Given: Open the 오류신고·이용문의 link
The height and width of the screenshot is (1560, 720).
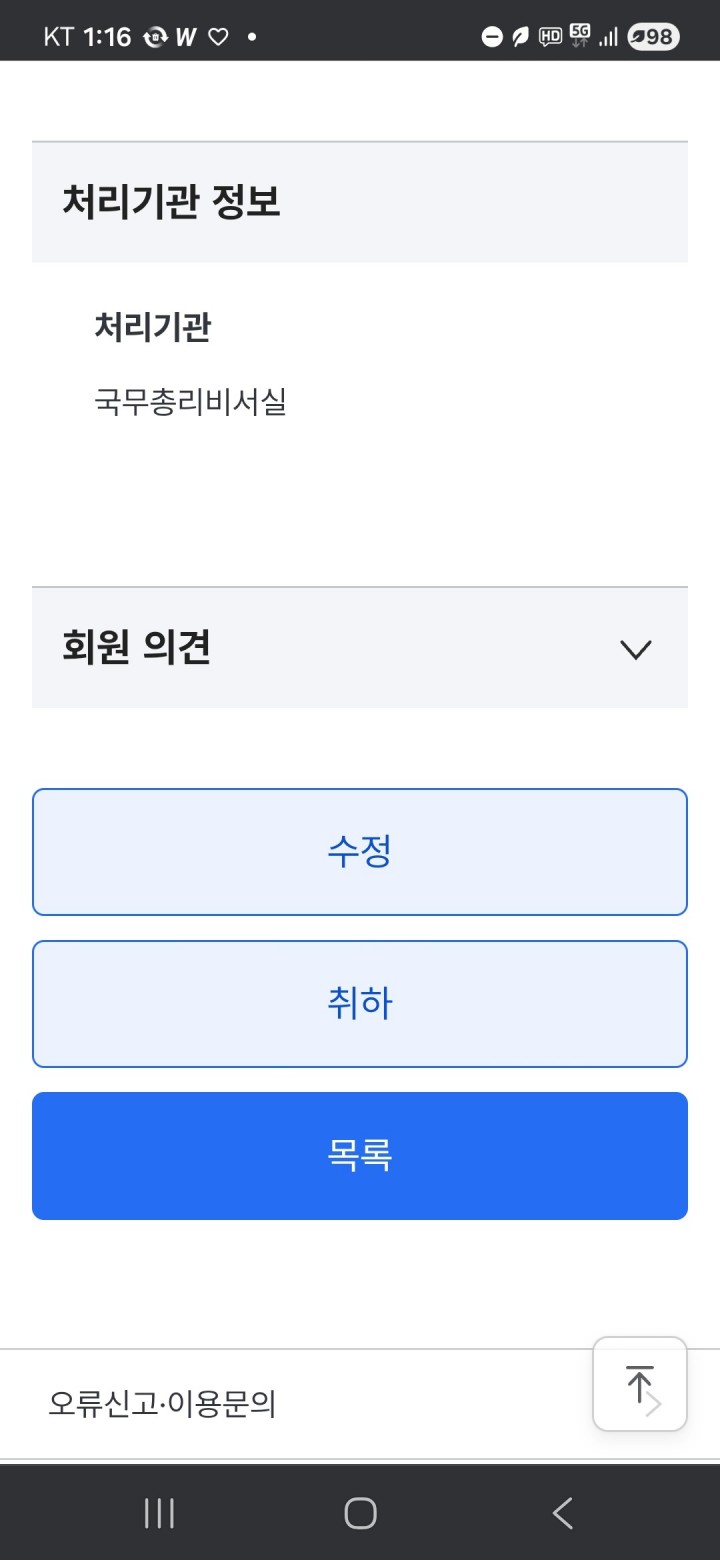Looking at the screenshot, I should [162, 1404].
